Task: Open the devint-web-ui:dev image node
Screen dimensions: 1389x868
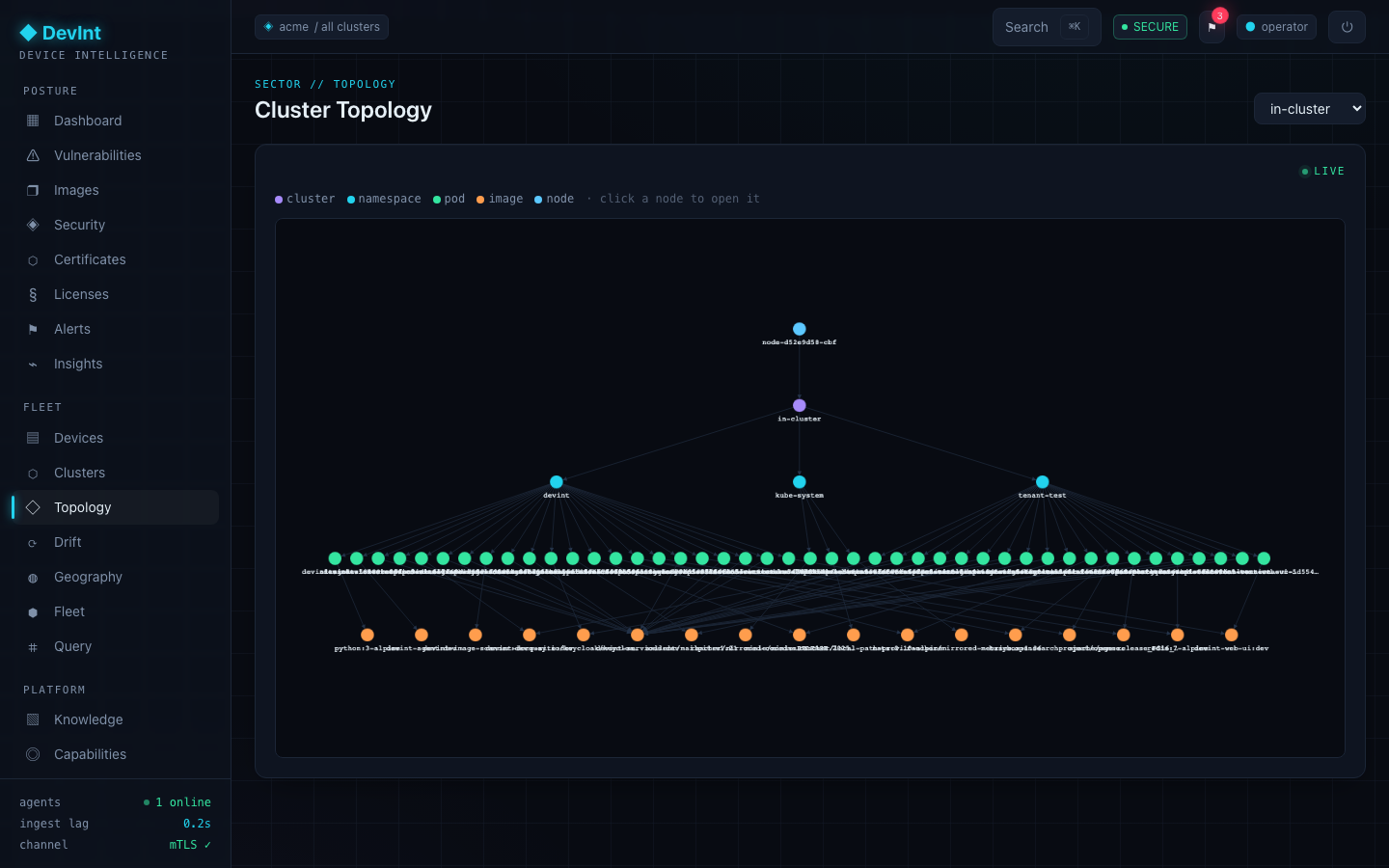Action: click(1232, 635)
